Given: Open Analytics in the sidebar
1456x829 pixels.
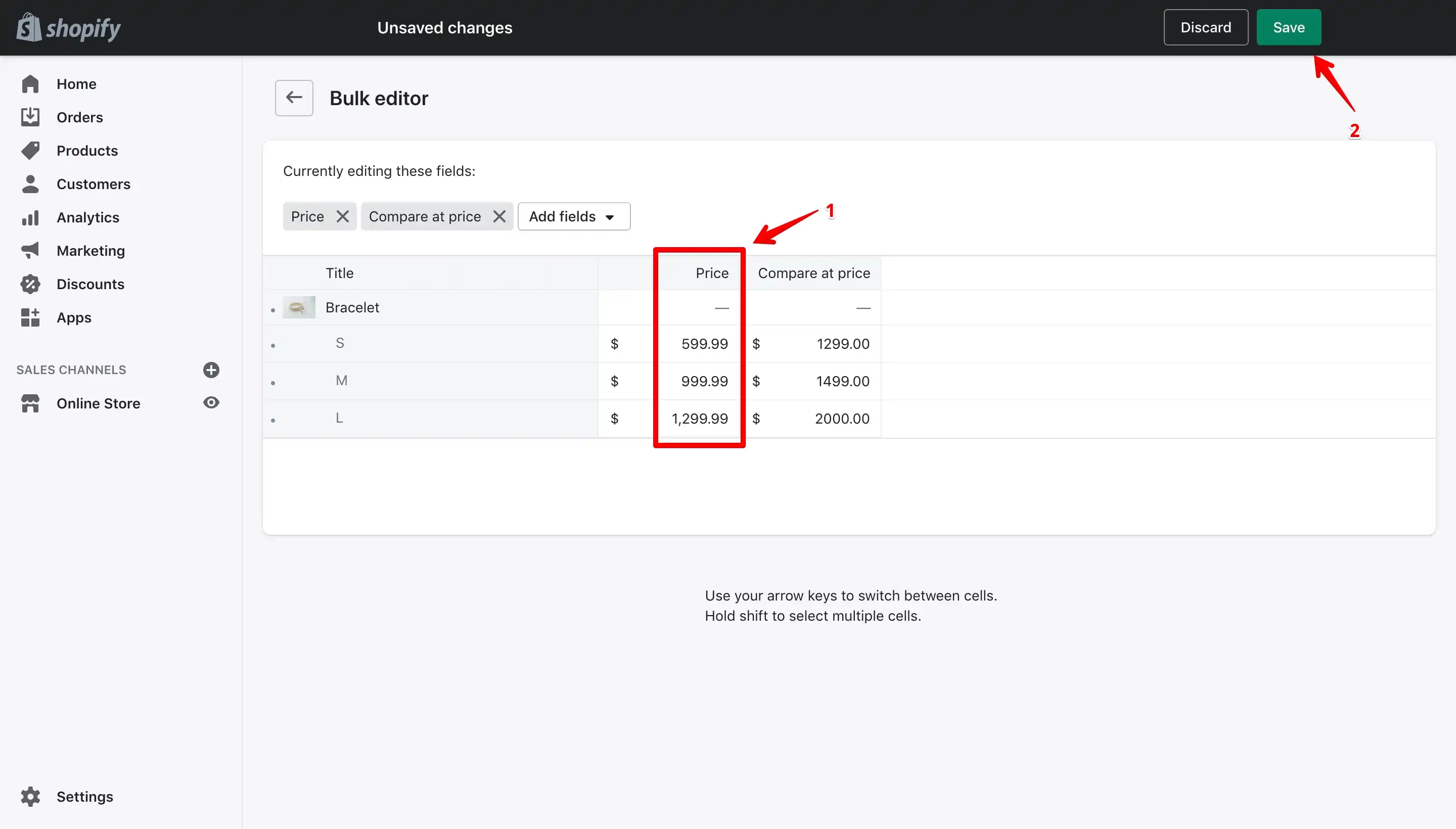Looking at the screenshot, I should tap(87, 217).
